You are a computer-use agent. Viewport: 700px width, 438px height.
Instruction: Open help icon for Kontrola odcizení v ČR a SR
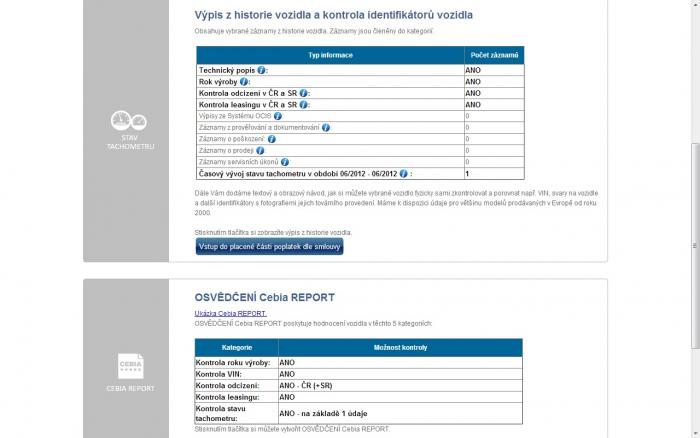(304, 93)
